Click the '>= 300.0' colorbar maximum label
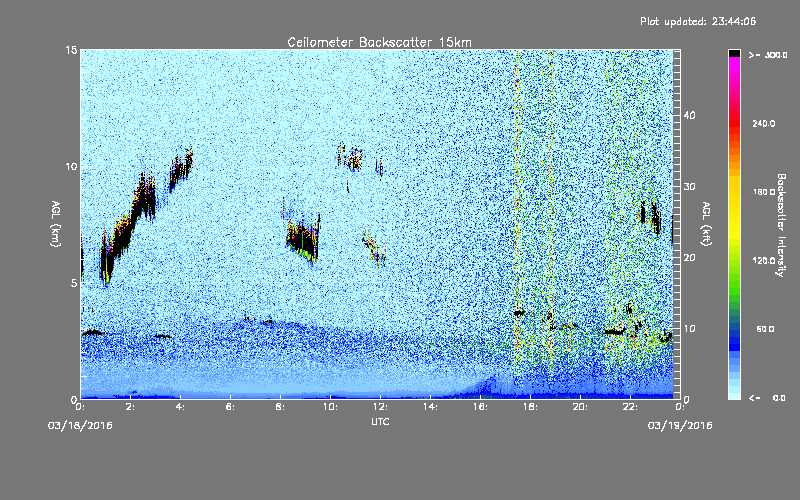Image resolution: width=800 pixels, height=500 pixels. [768, 55]
